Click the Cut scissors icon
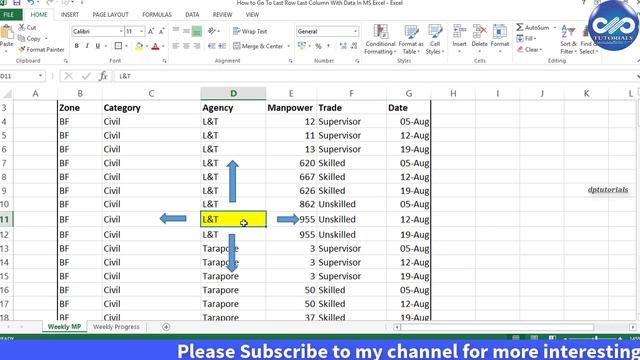Image resolution: width=640 pixels, height=360 pixels. (22, 27)
